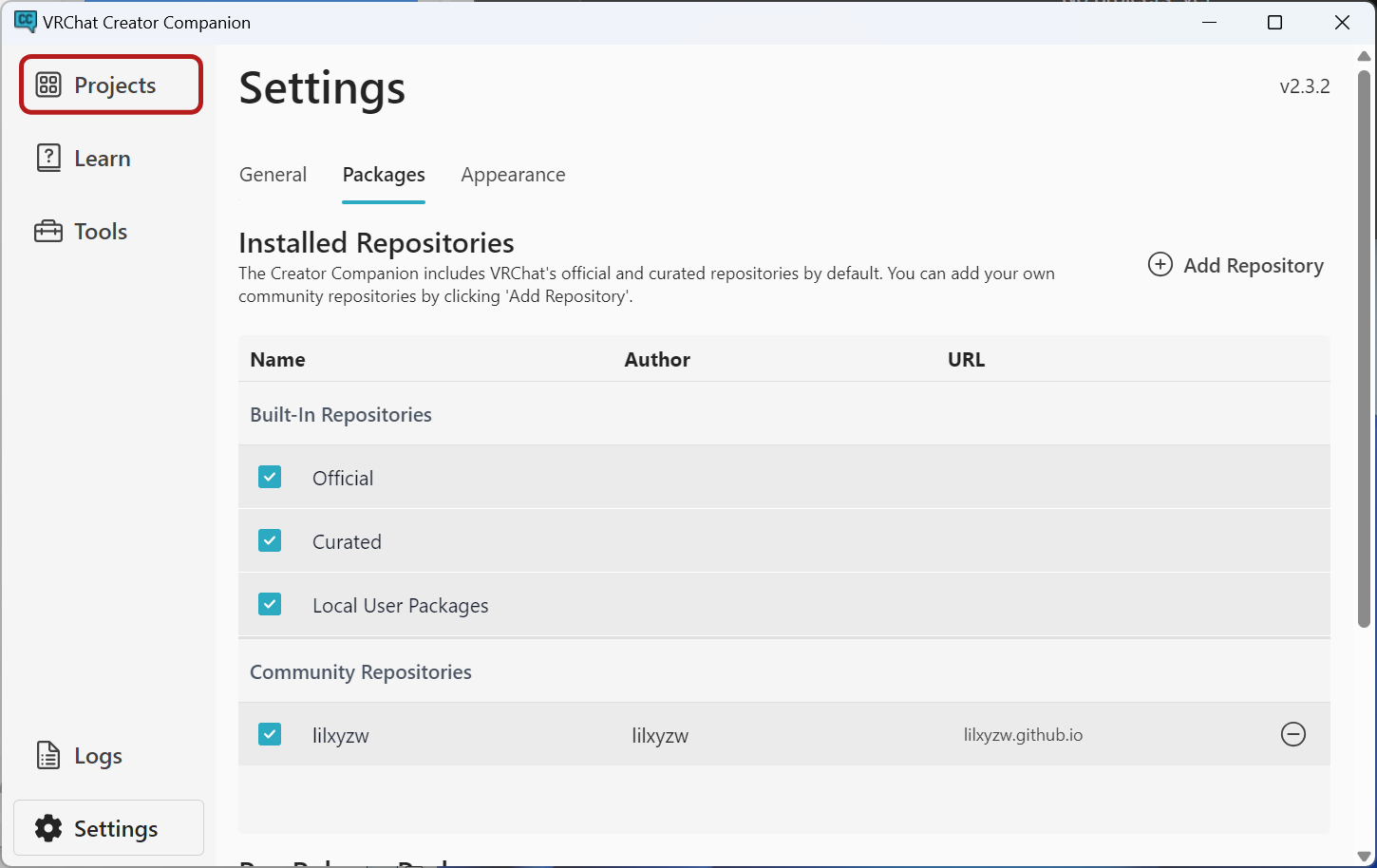The width and height of the screenshot is (1377, 868).
Task: Switch to the Appearance tab
Action: click(513, 175)
